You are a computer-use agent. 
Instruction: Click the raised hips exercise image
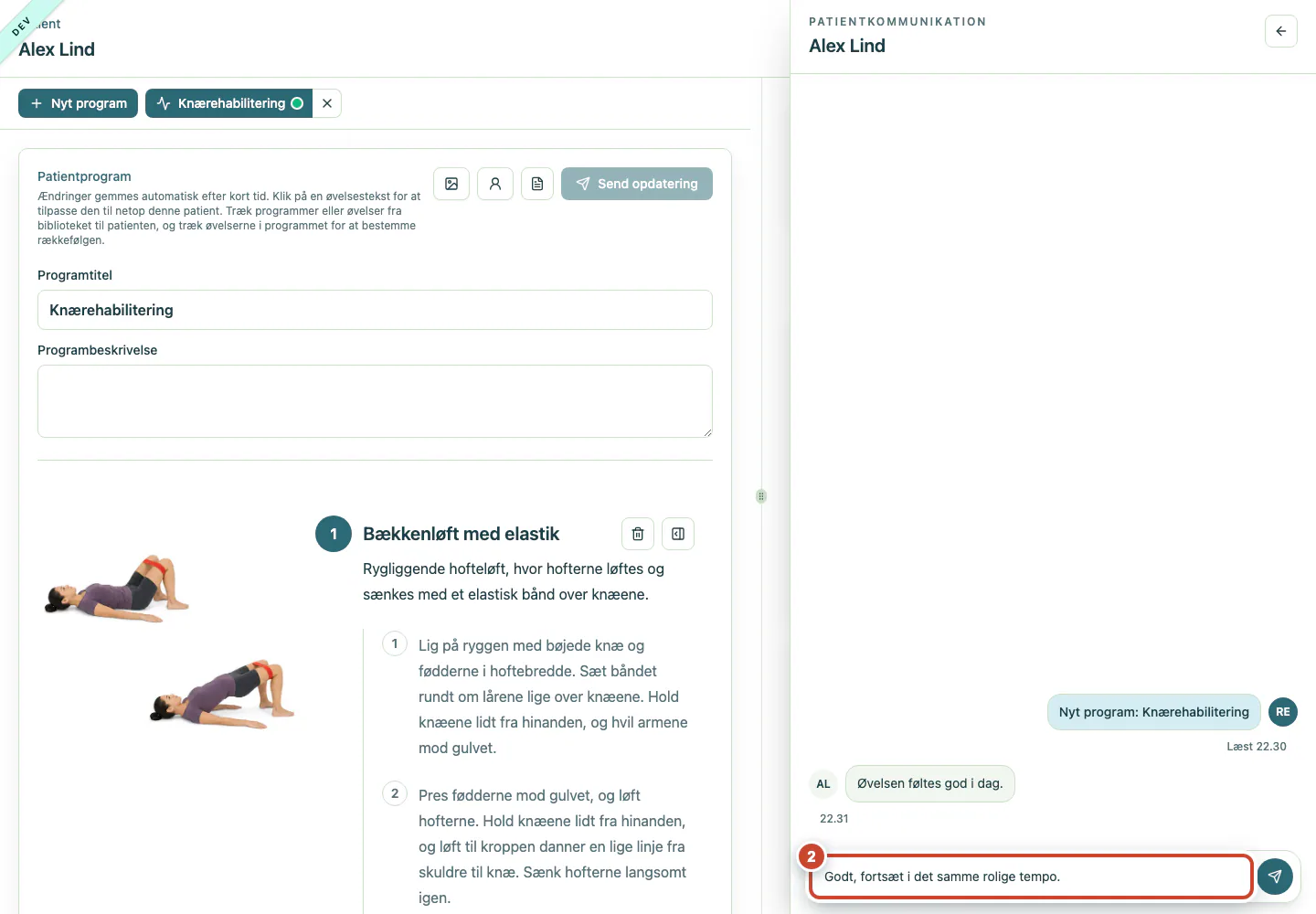223,694
